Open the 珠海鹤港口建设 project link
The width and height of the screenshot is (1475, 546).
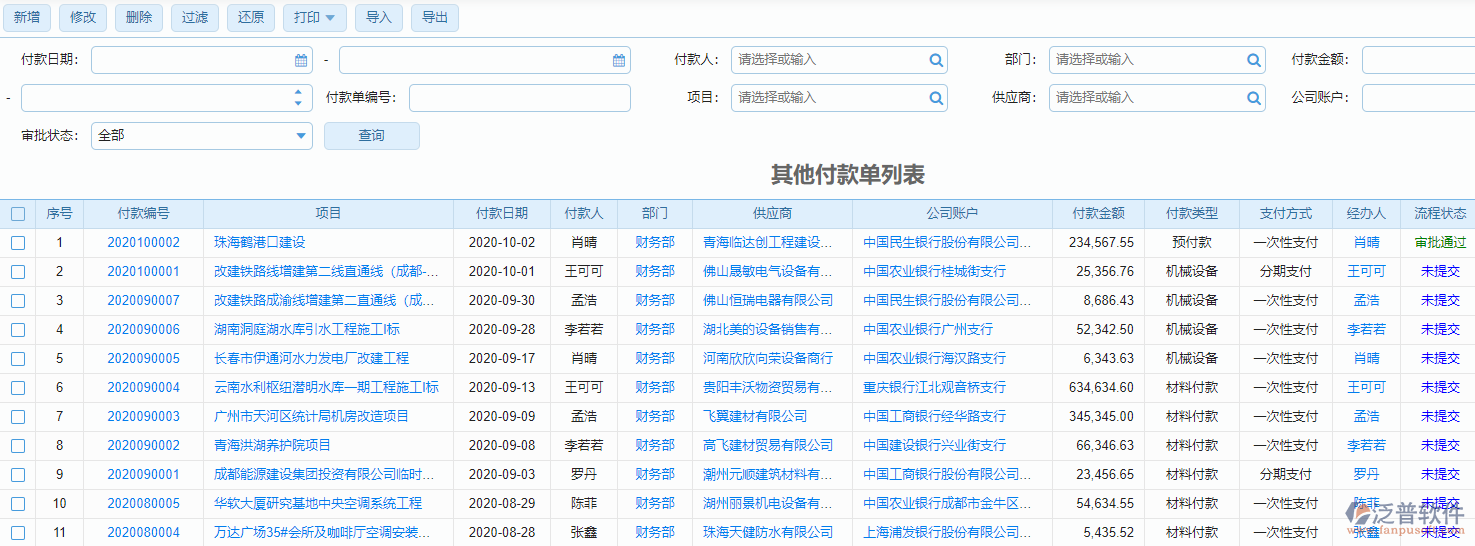click(x=259, y=243)
